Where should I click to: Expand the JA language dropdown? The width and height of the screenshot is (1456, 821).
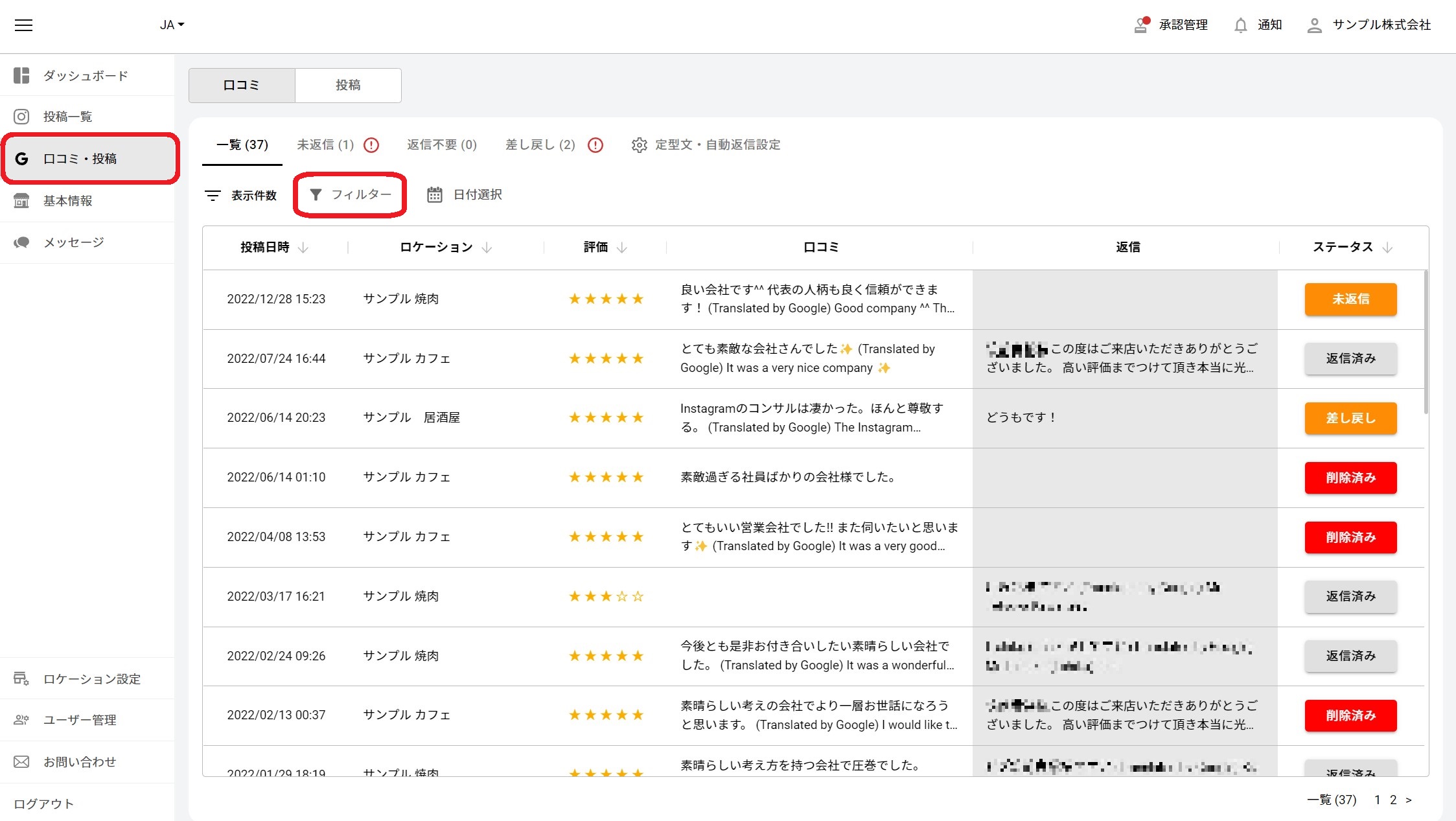172,25
